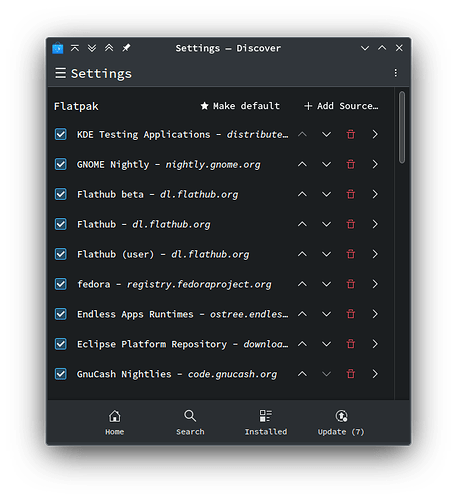This screenshot has height=500, width=457.
Task: Open the Update (7) tab
Action: tap(341, 423)
